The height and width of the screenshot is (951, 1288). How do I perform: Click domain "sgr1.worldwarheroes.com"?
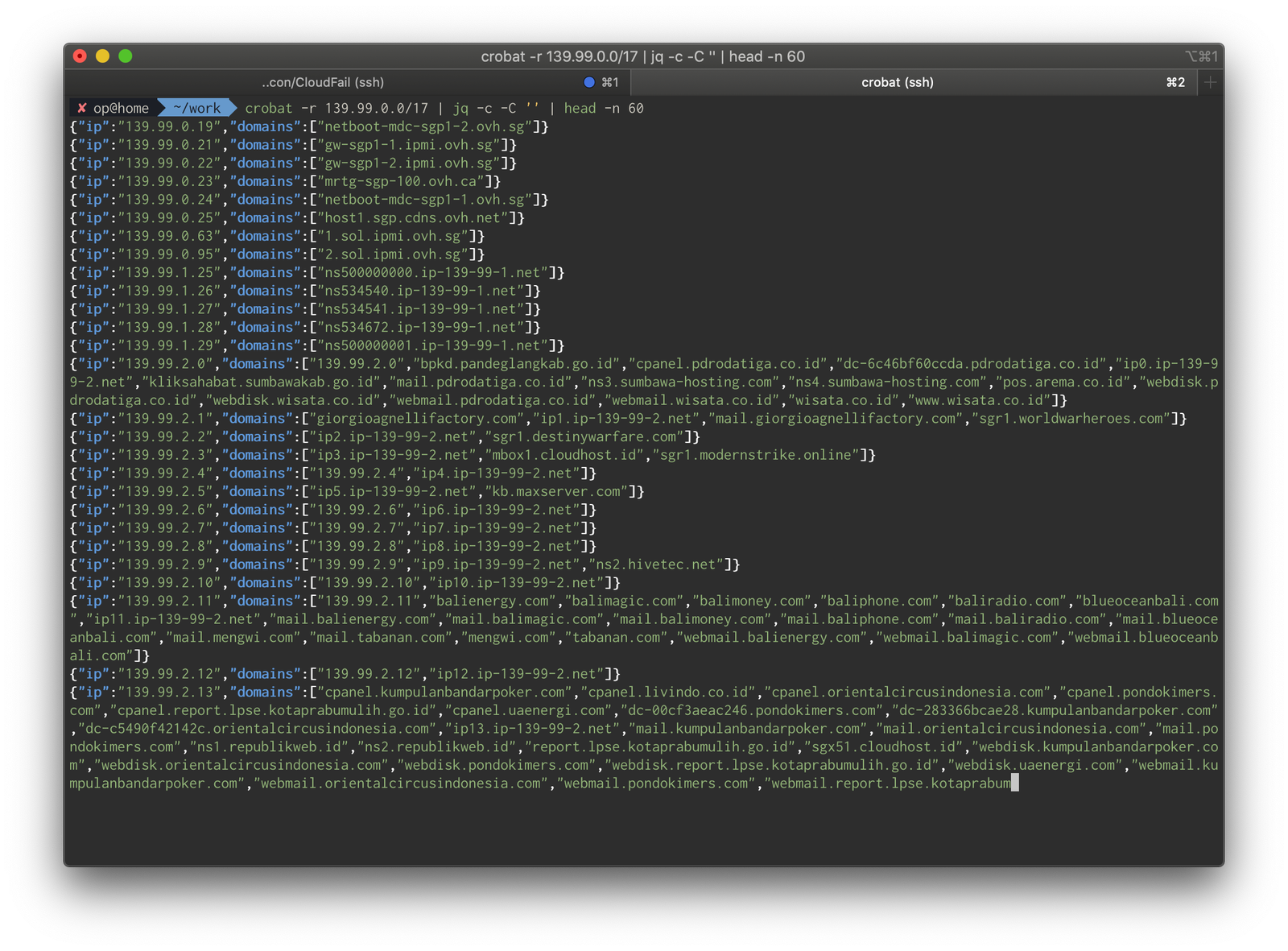coord(1071,419)
